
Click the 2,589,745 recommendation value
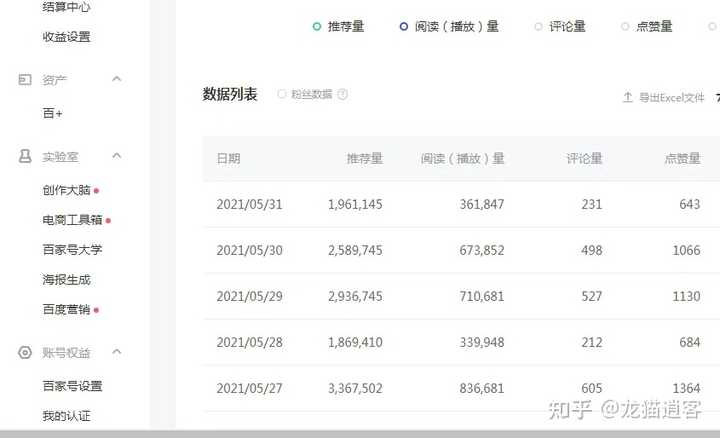click(355, 250)
